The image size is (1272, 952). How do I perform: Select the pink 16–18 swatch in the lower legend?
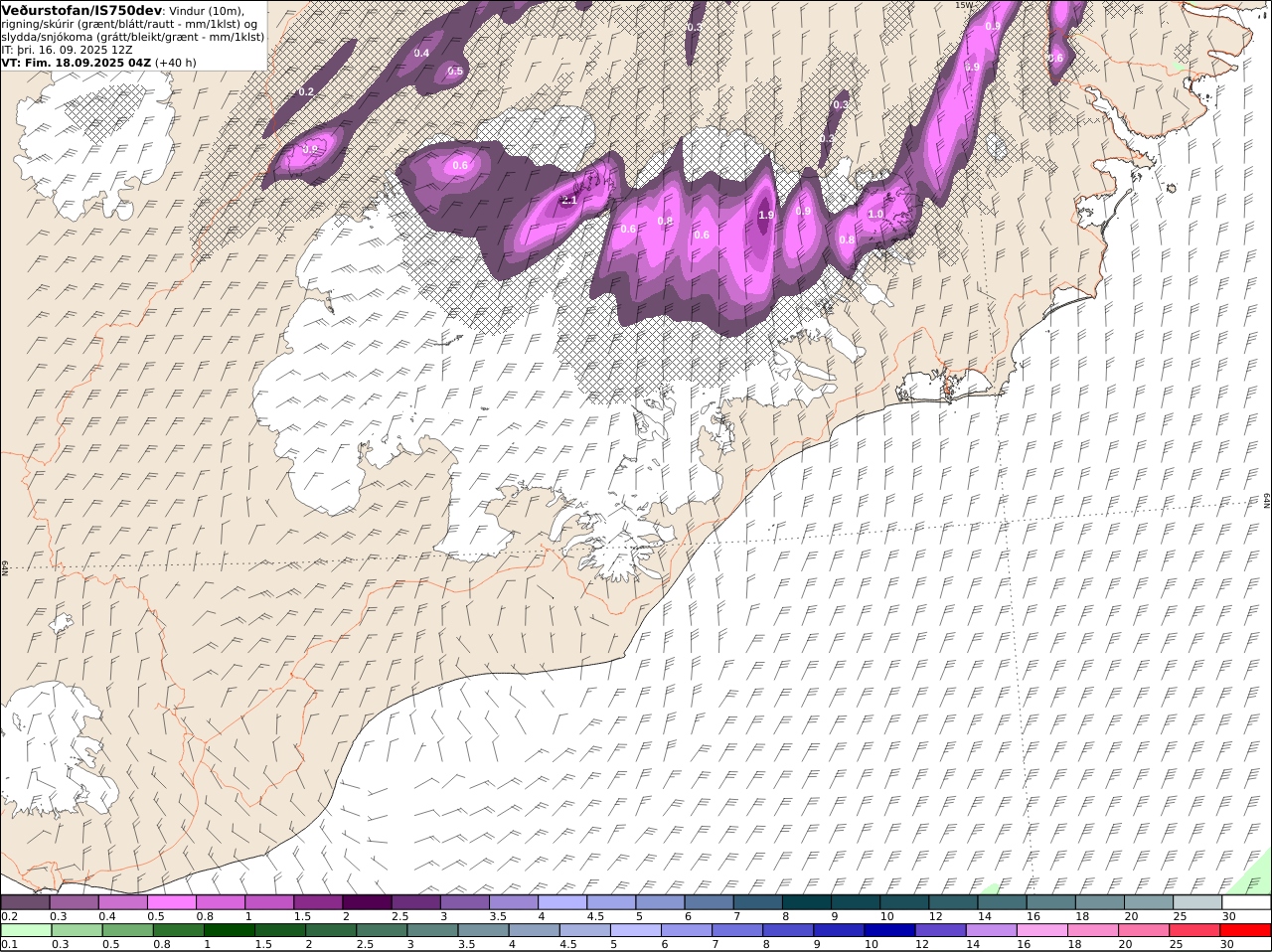1043,931
